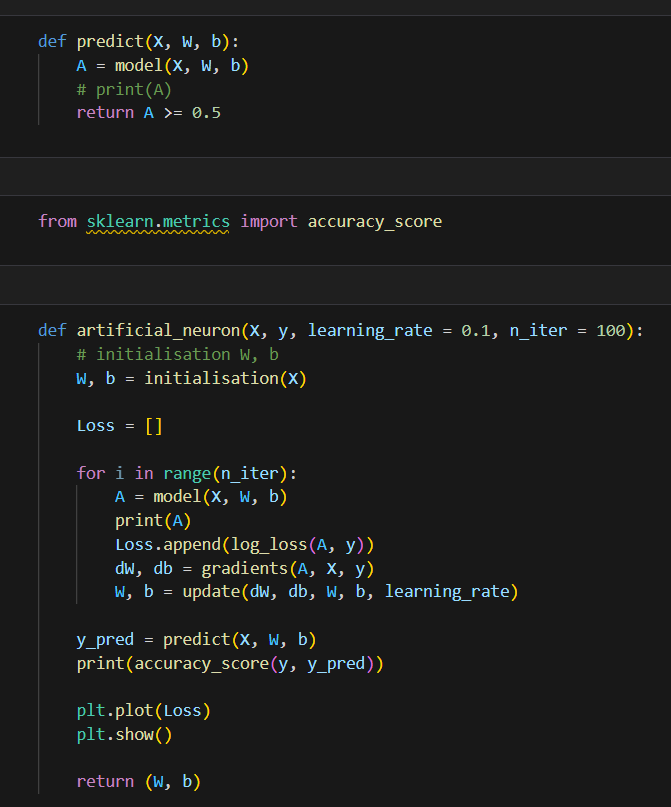Click the 'A = model(X, W, b)' line in predict

[163, 66]
